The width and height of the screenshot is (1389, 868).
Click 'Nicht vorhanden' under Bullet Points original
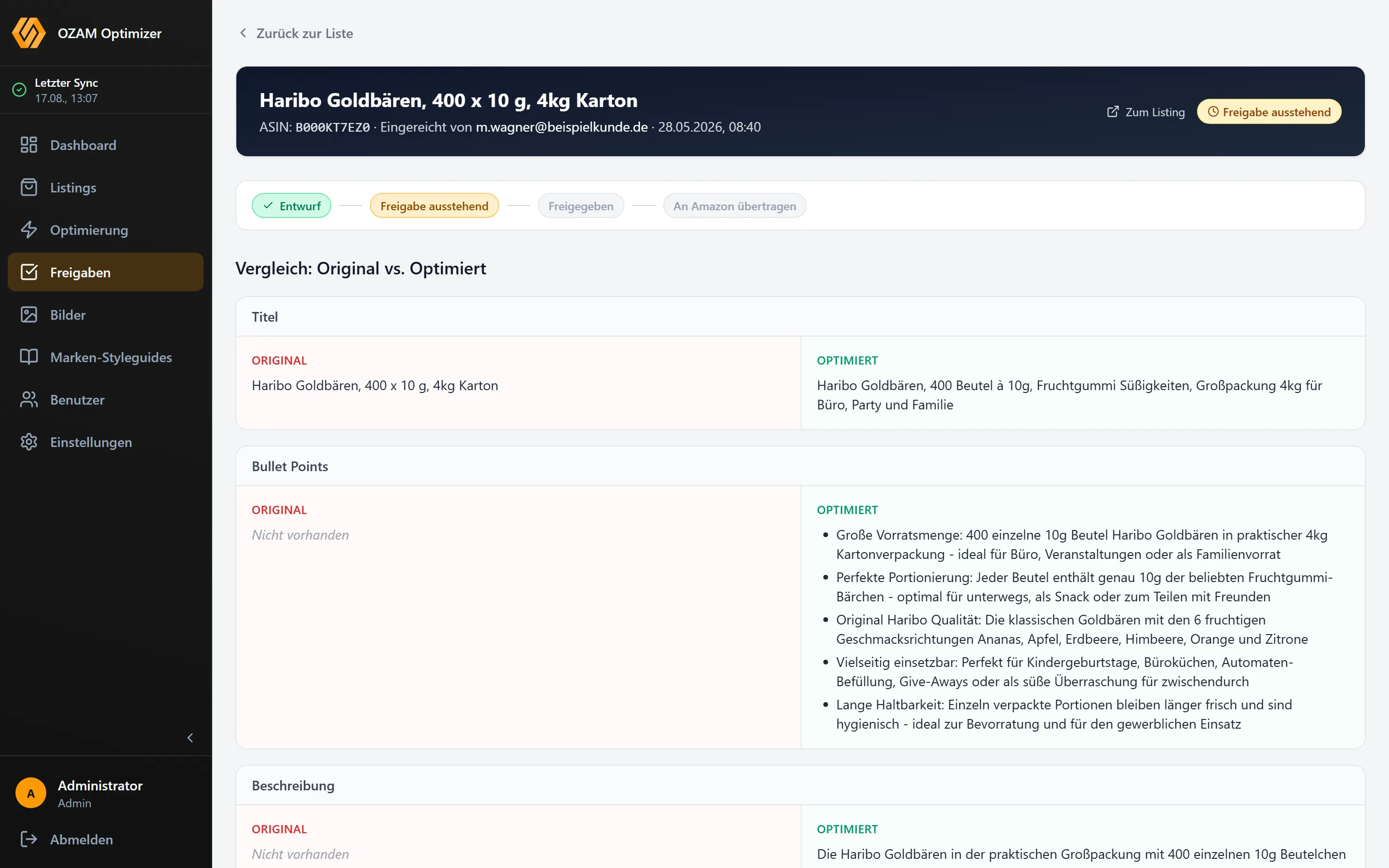tap(300, 534)
